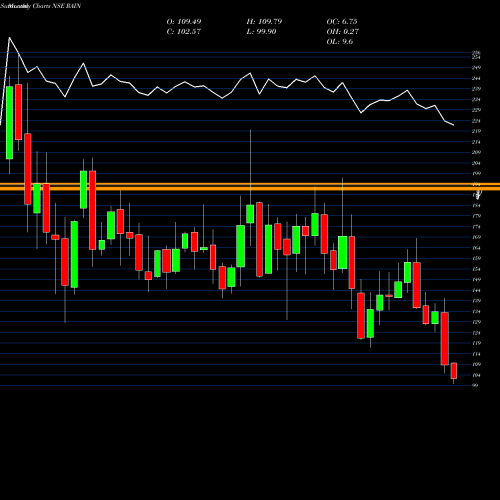Viewport: 500px width, 500px height.
Task: Click the 99 price axis label
Action: tap(475, 385)
